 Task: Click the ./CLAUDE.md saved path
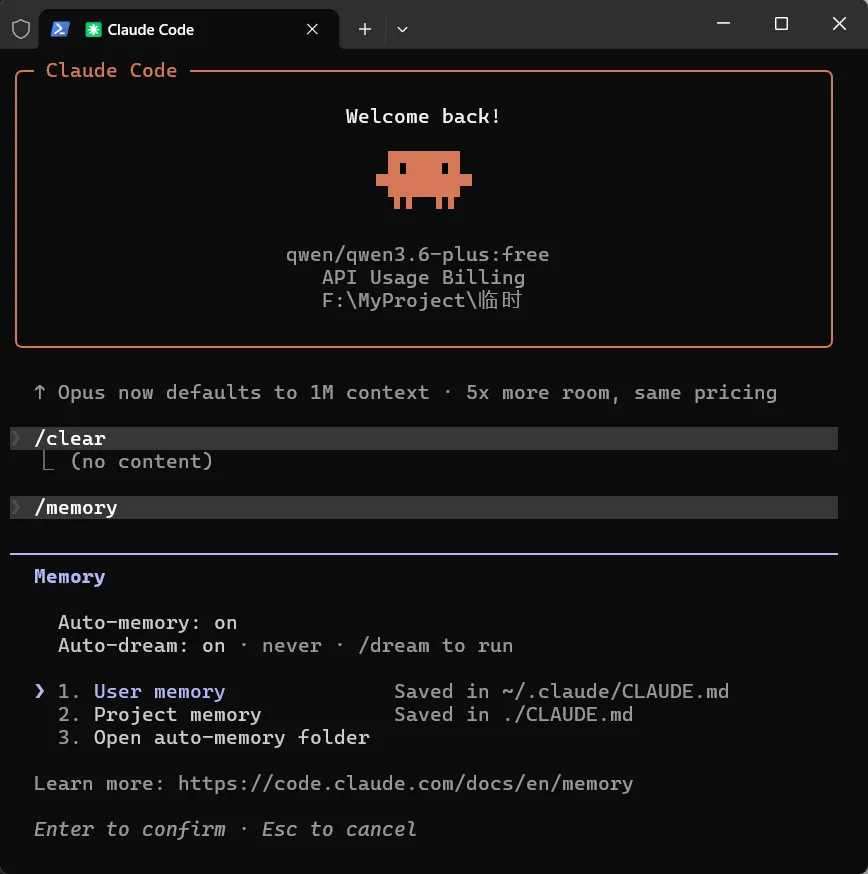(568, 715)
